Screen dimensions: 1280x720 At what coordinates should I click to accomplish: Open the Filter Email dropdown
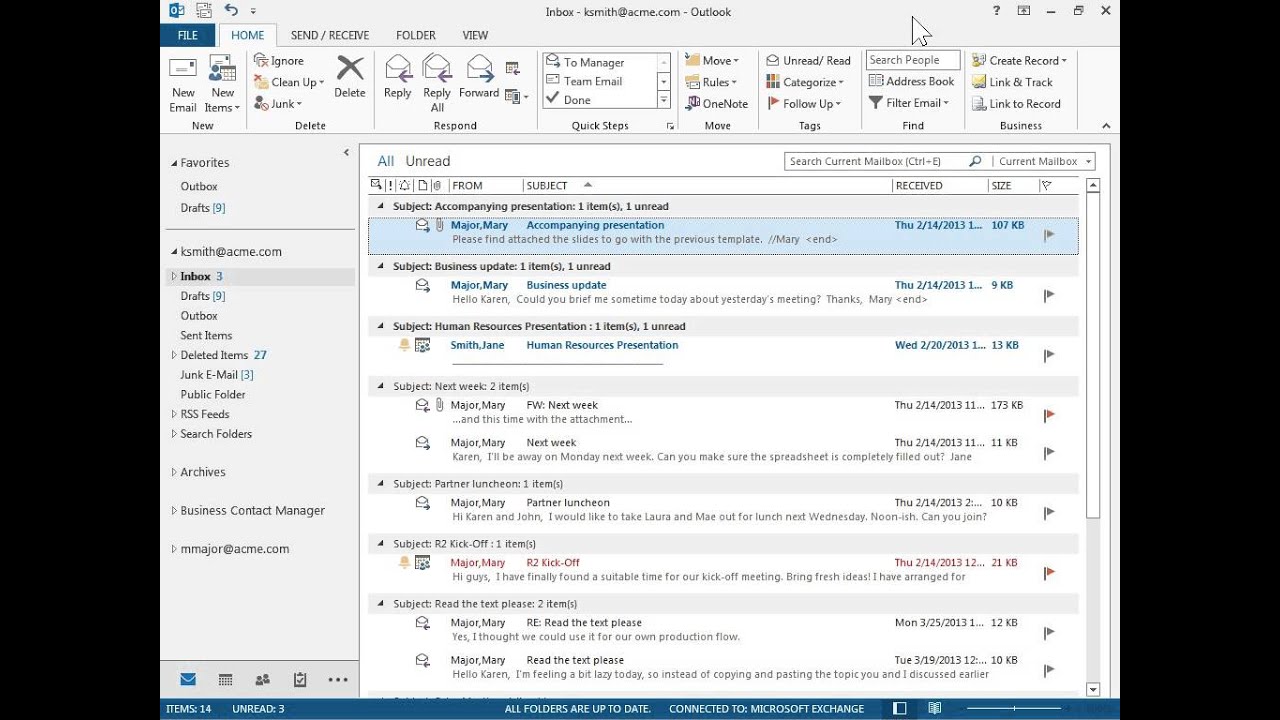(x=909, y=102)
